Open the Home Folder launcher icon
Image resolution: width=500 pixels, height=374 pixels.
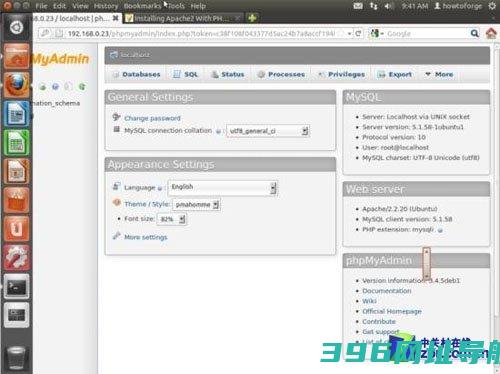(x=16, y=56)
